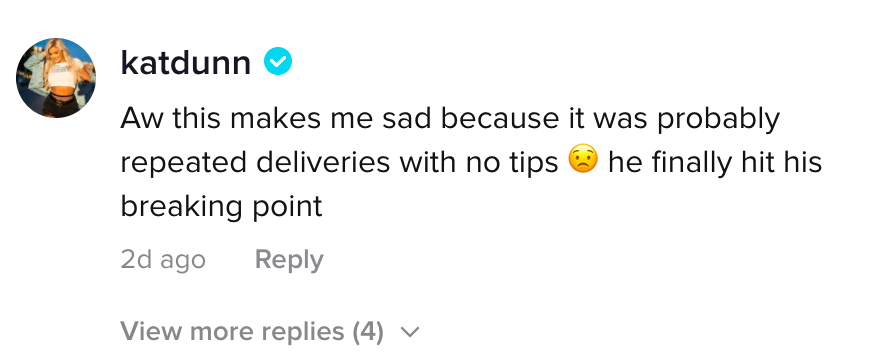Select the comment's first line about sad
This screenshot has height=361, width=877.
tap(450, 119)
